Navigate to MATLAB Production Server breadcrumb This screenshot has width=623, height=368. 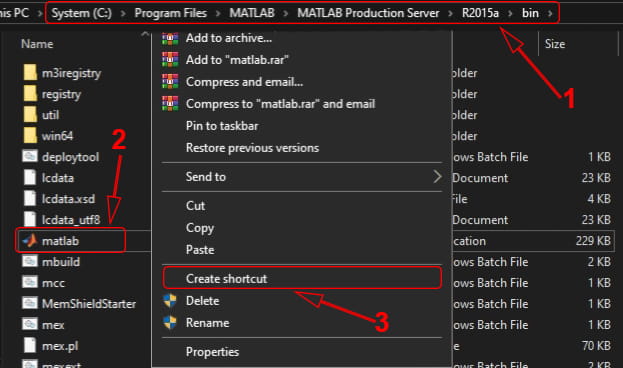pos(368,13)
